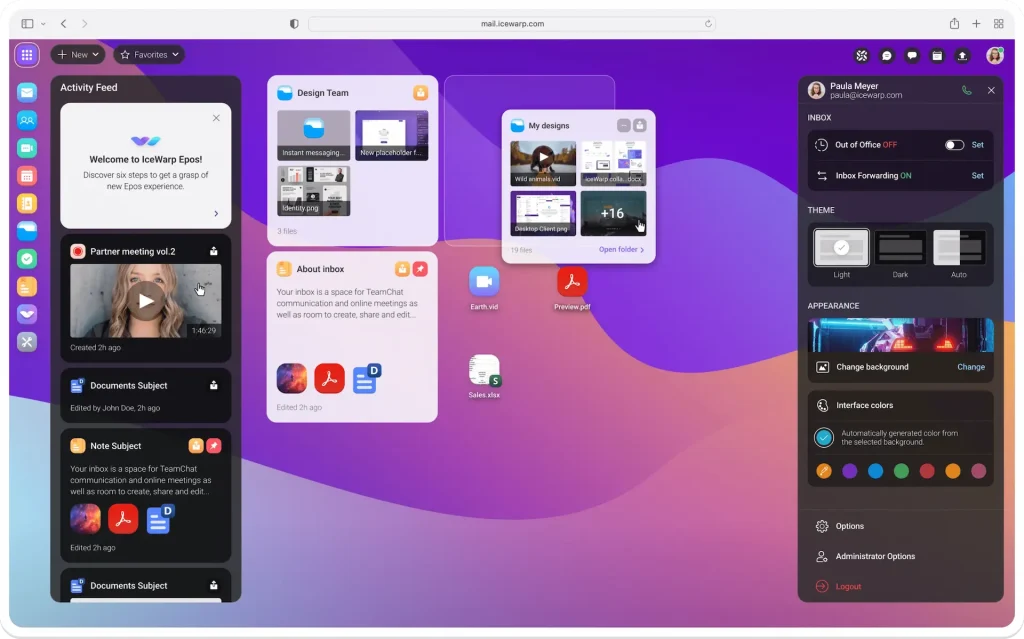Click Change to pick a new background
Viewport: 1024px width, 639px height.
pyautogui.click(x=970, y=367)
